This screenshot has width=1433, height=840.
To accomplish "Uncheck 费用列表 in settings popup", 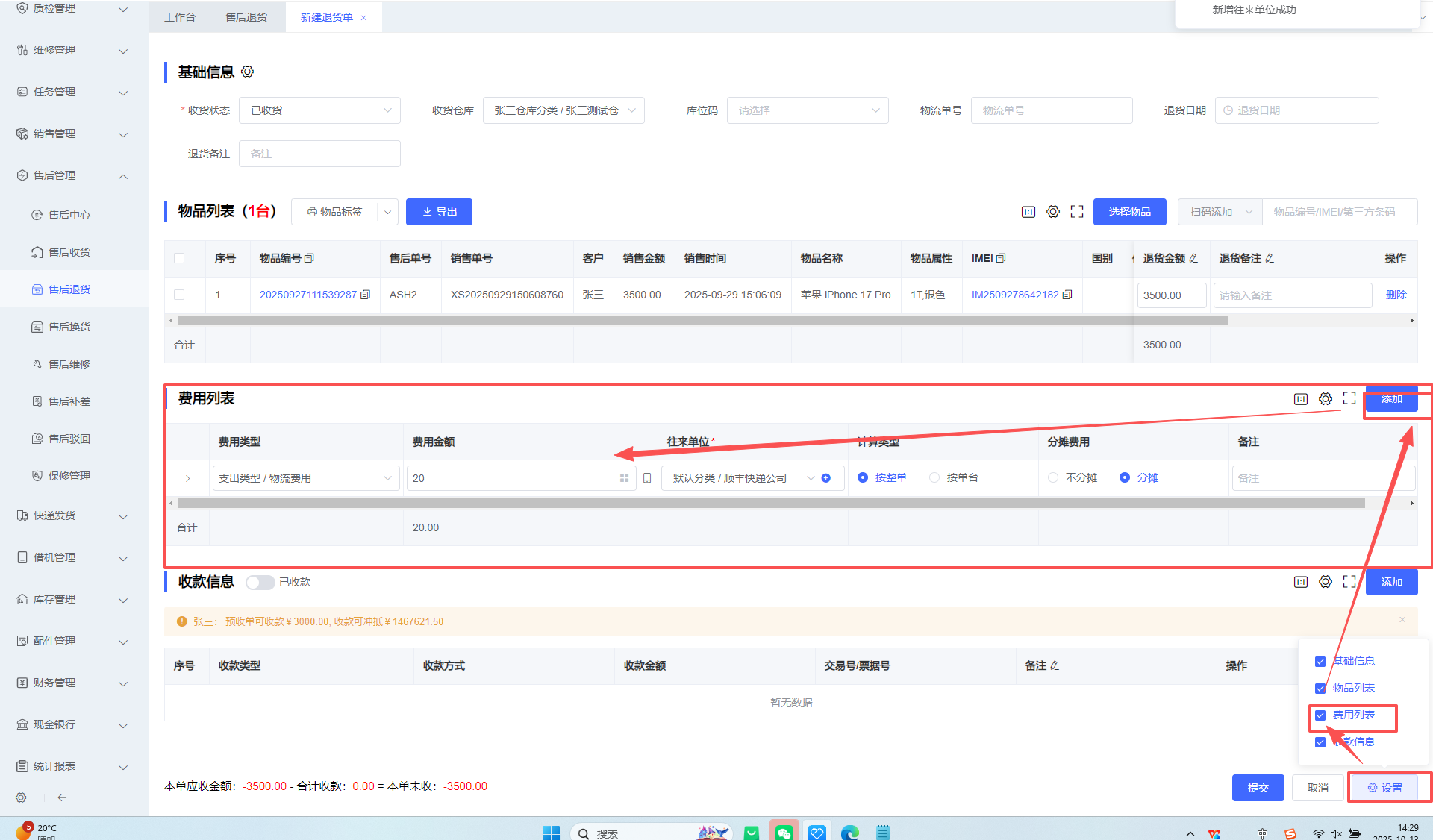I will click(x=1320, y=715).
